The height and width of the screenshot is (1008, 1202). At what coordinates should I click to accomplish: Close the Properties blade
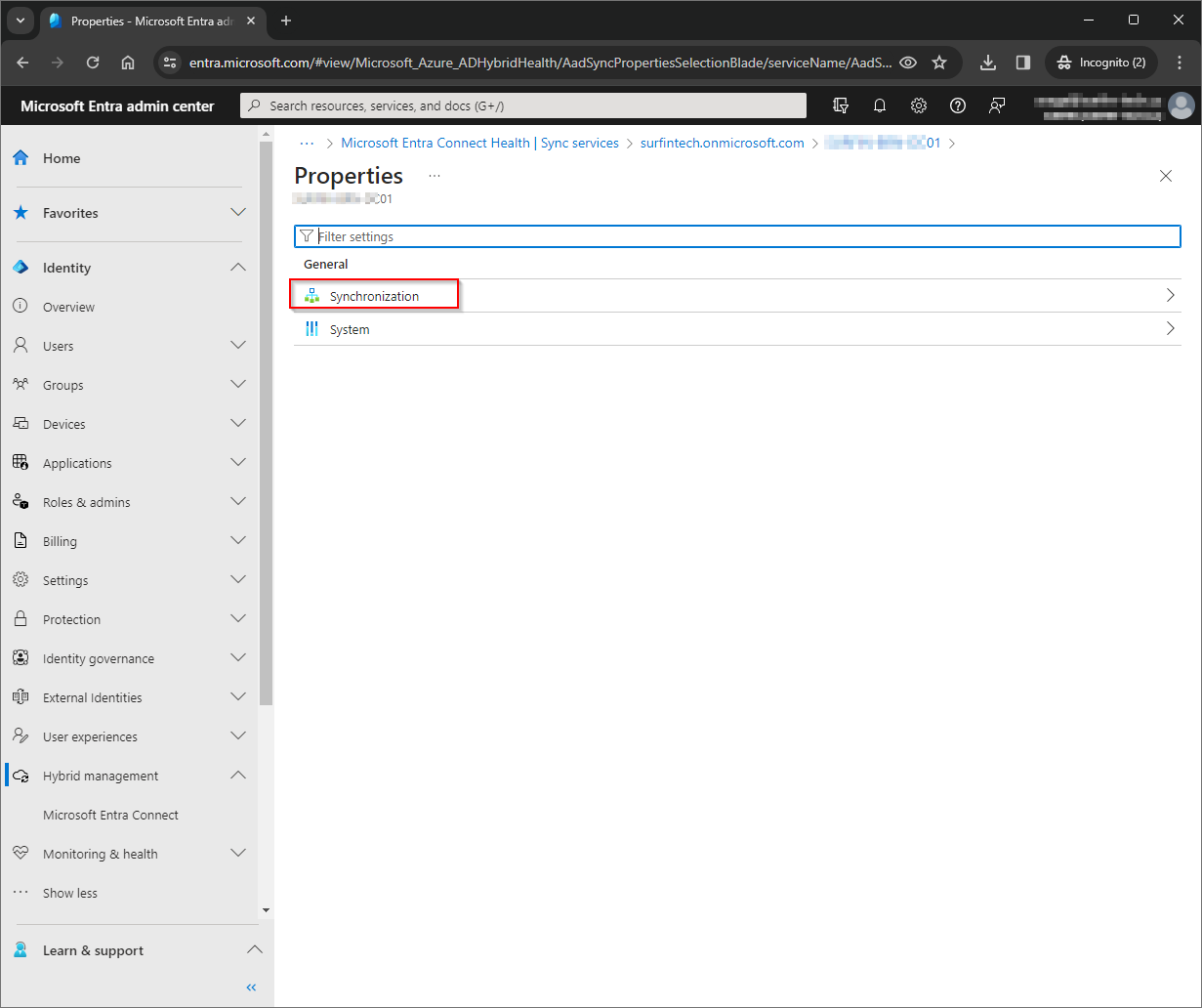[1166, 176]
